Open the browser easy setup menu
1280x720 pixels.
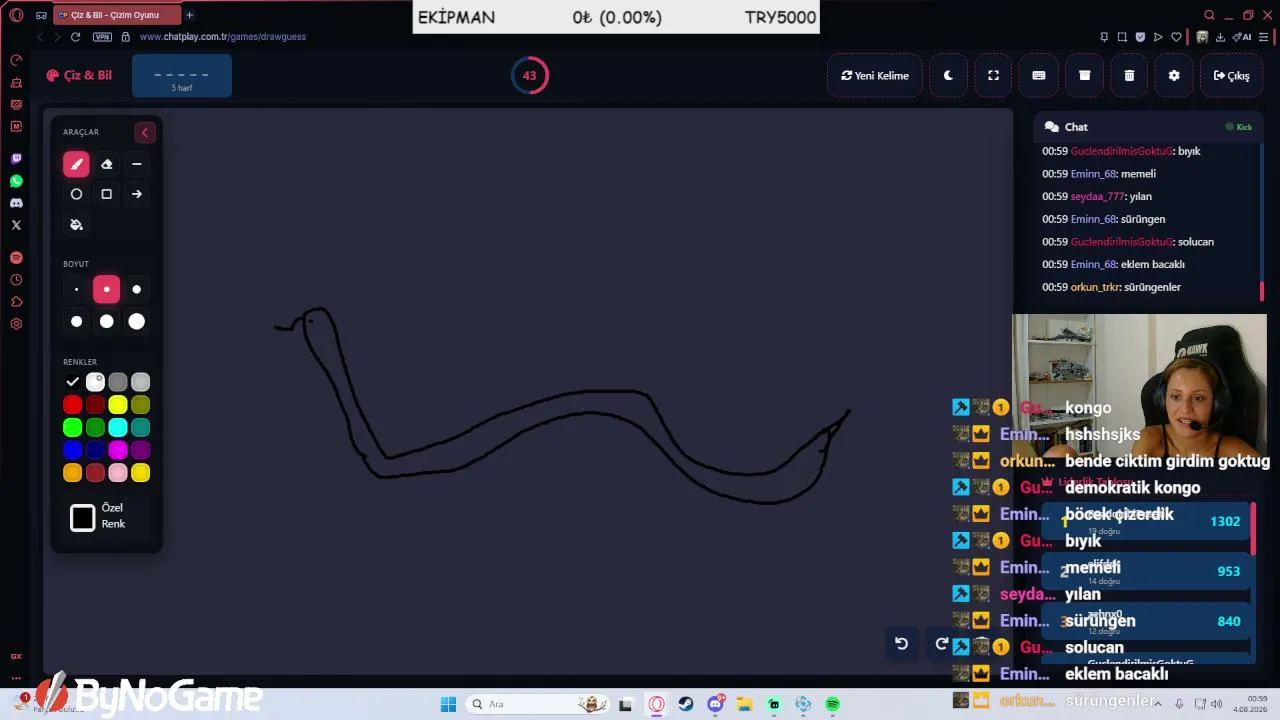(x=1265, y=37)
